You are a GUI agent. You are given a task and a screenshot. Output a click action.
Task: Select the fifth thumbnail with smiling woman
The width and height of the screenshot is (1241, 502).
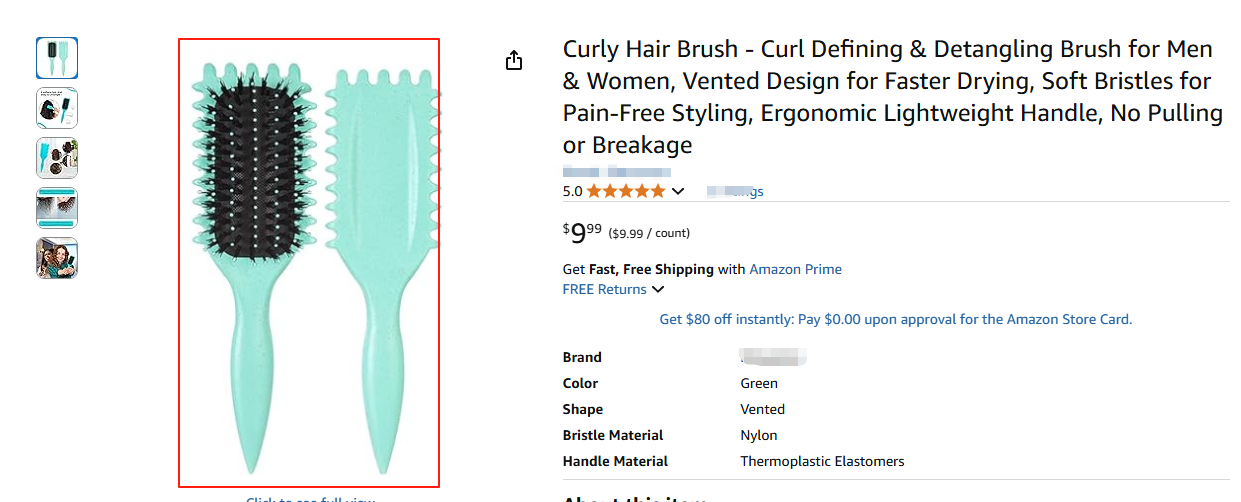57,258
